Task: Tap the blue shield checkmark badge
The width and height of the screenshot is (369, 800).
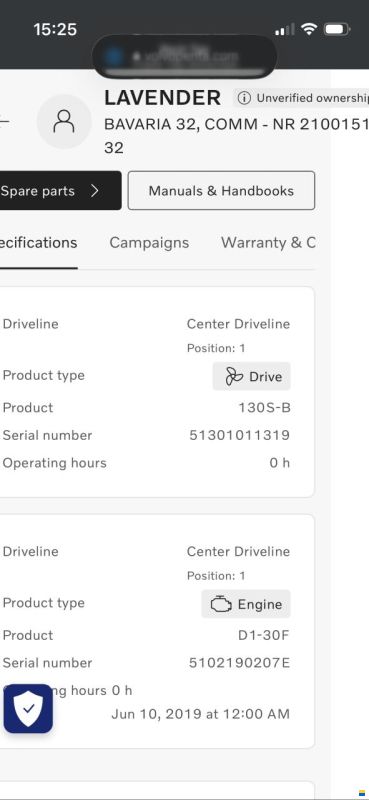Action: tap(28, 709)
